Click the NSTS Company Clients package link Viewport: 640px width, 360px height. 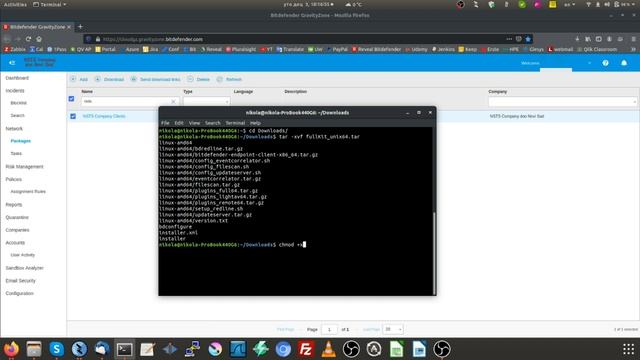(104, 116)
